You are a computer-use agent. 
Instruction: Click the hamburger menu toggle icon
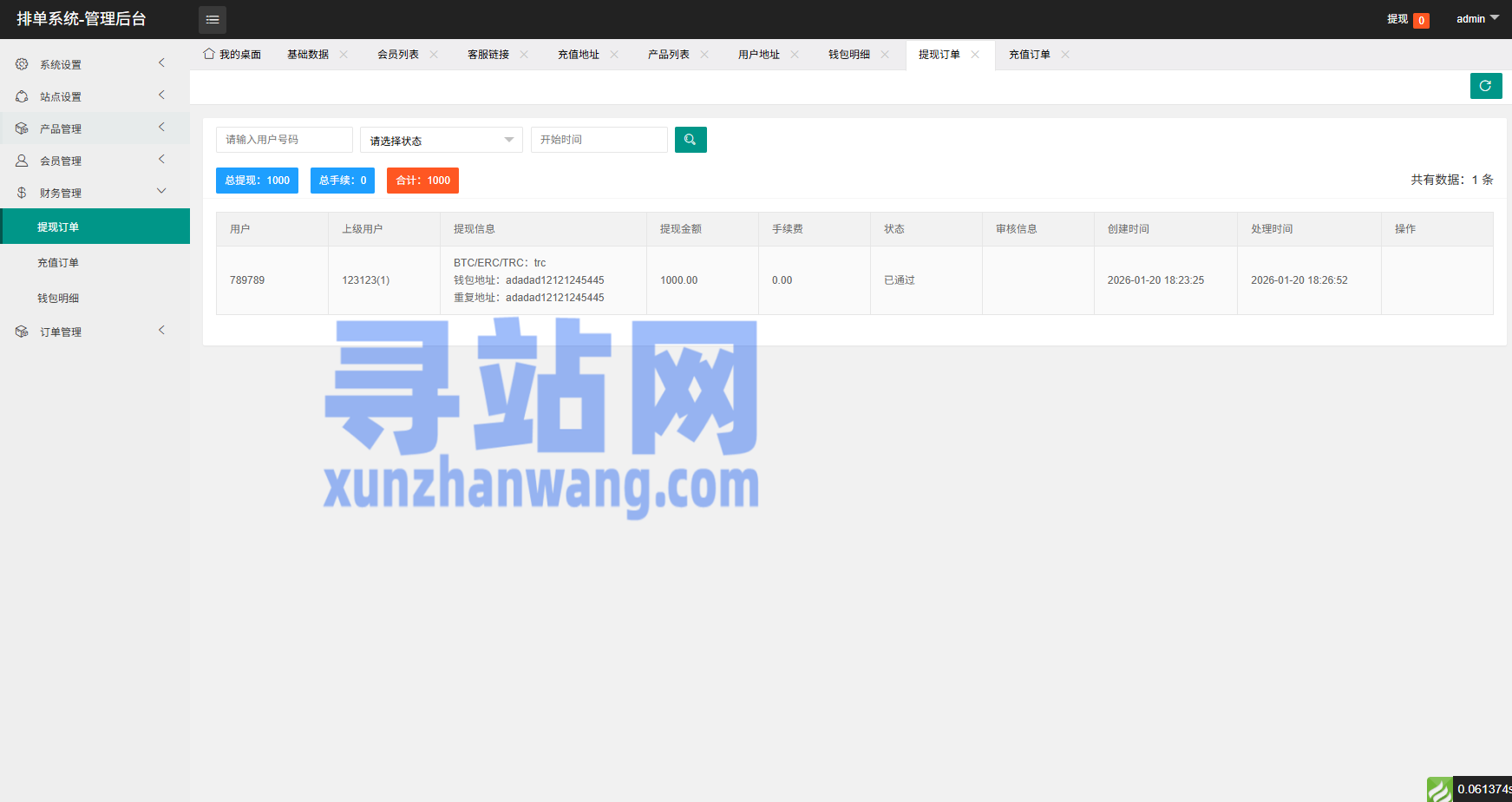pyautogui.click(x=213, y=20)
